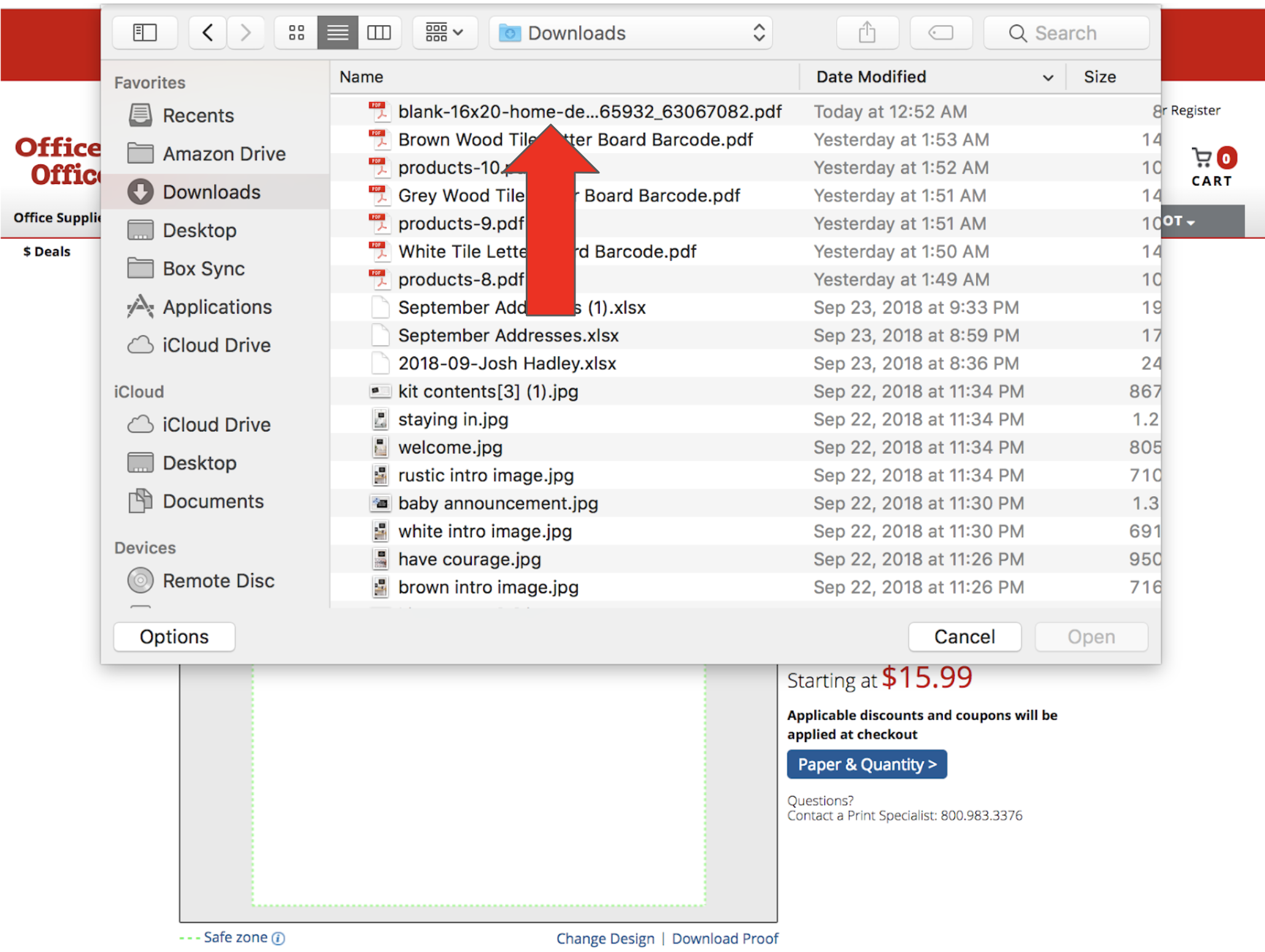This screenshot has width=1265, height=952.
Task: Click the Options button
Action: (x=174, y=636)
